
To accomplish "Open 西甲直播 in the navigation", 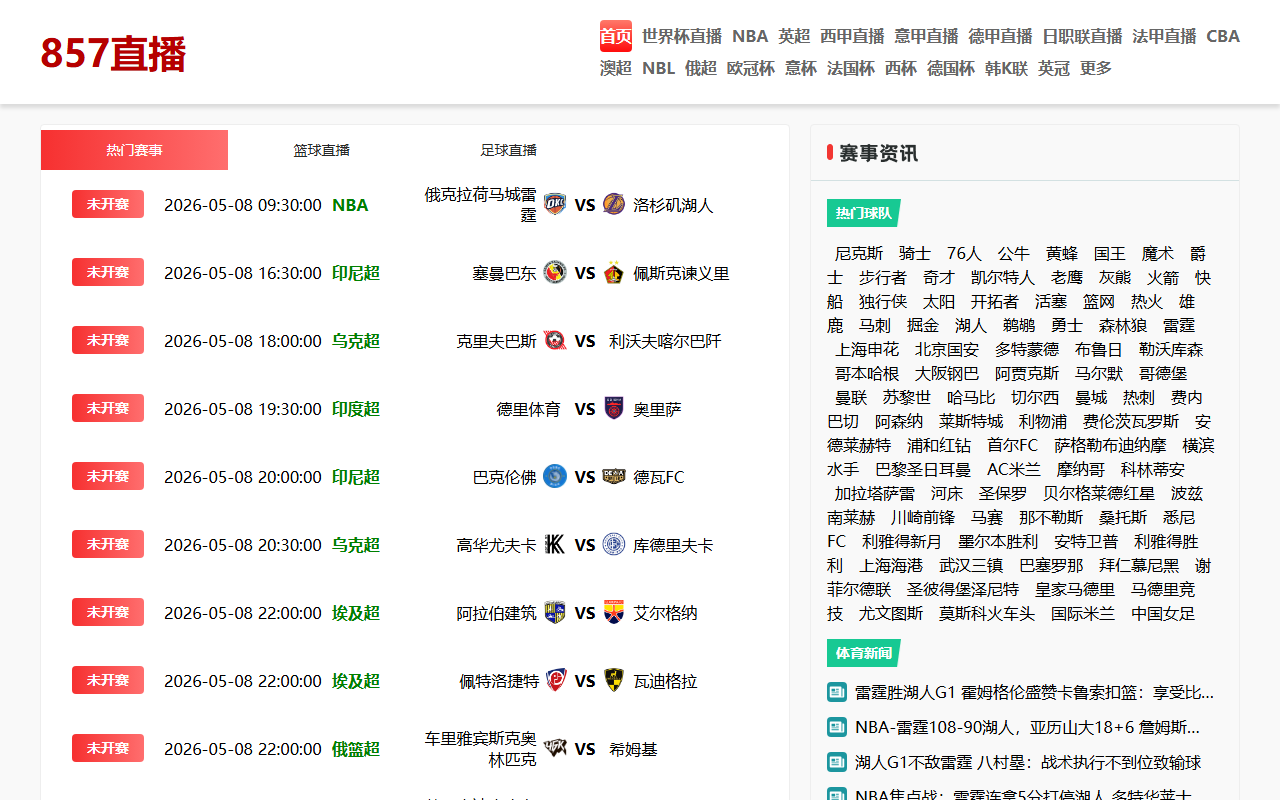I will click(x=852, y=36).
